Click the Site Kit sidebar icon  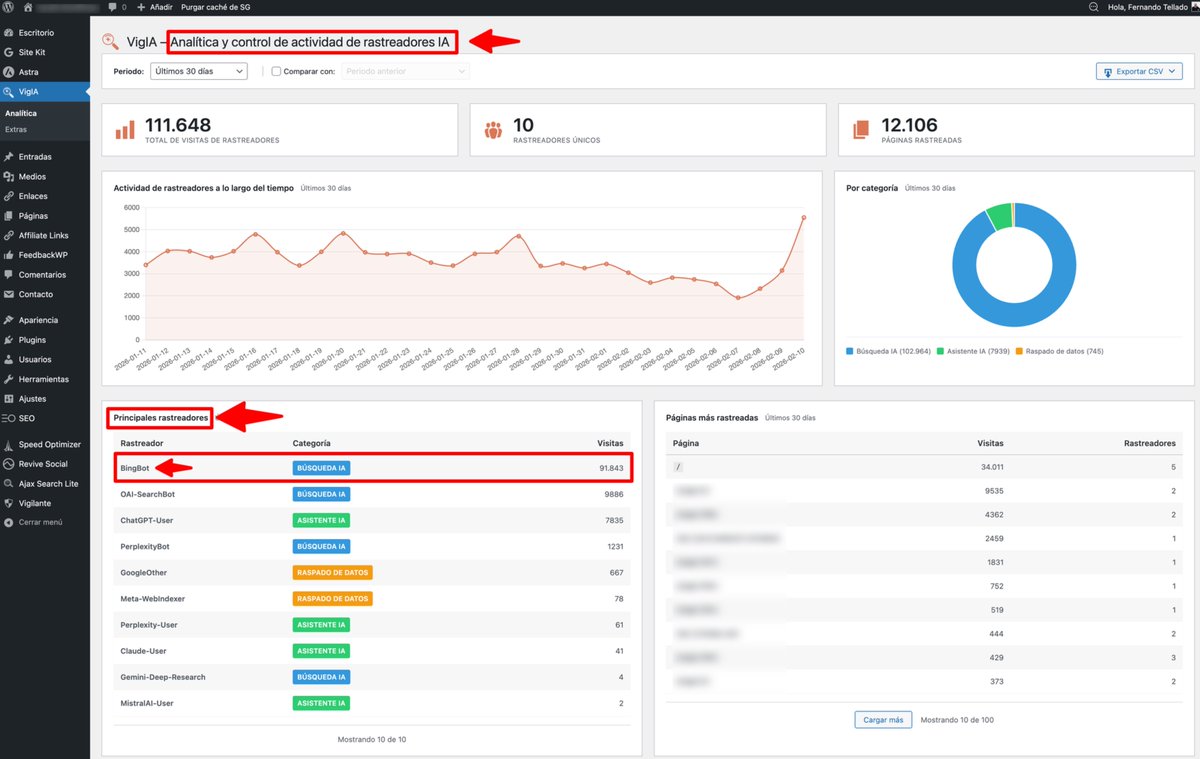9,52
